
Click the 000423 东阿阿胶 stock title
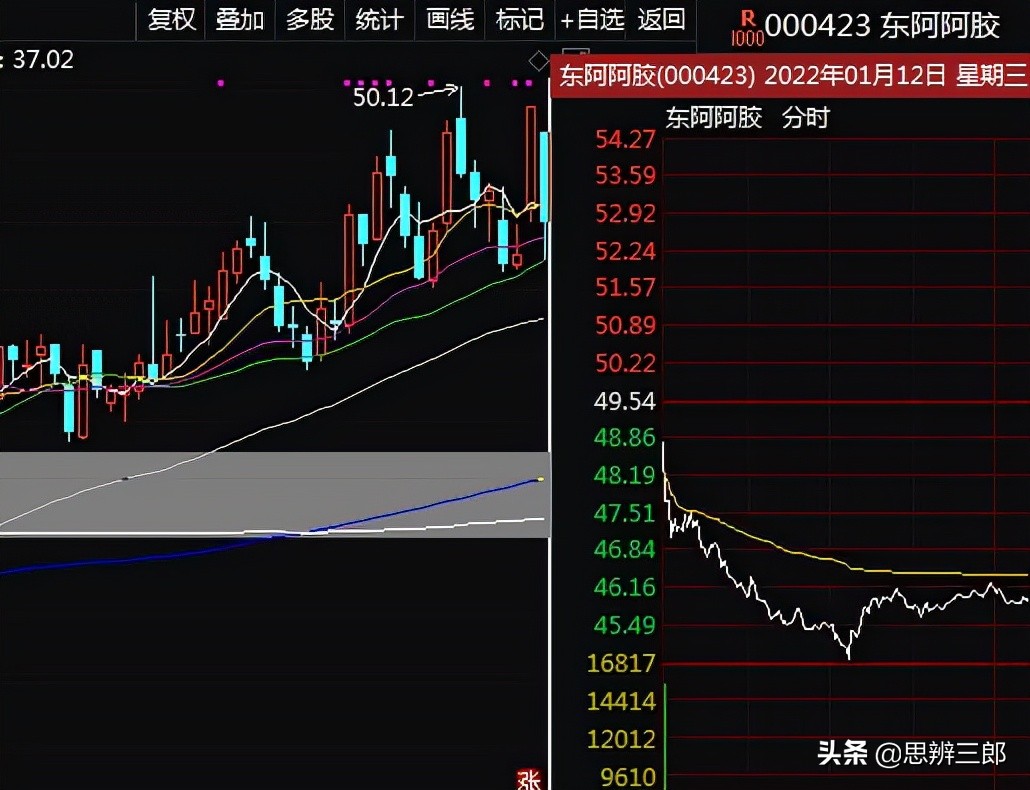[x=882, y=26]
